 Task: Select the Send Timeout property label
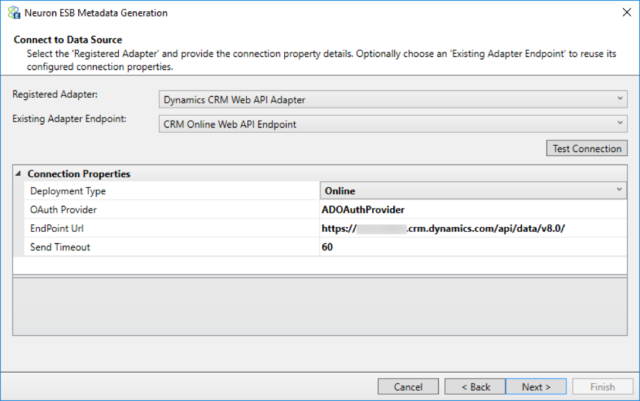60,247
